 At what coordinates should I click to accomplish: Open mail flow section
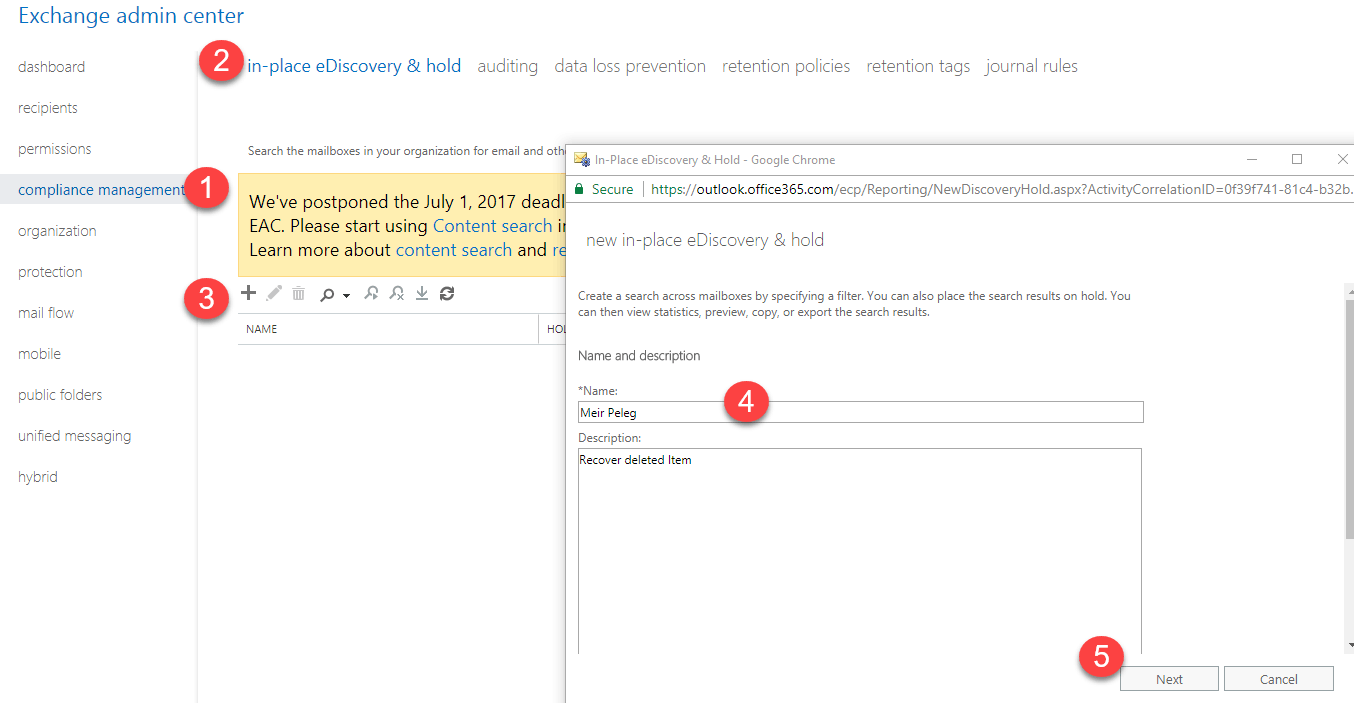pos(46,313)
